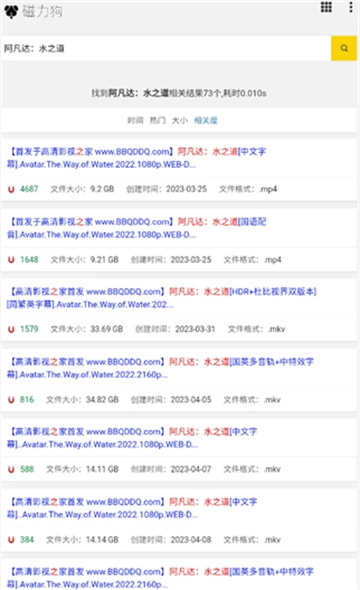Click the magnet icon beside 384
Viewport: 360px width, 590px height.
click(x=11, y=540)
